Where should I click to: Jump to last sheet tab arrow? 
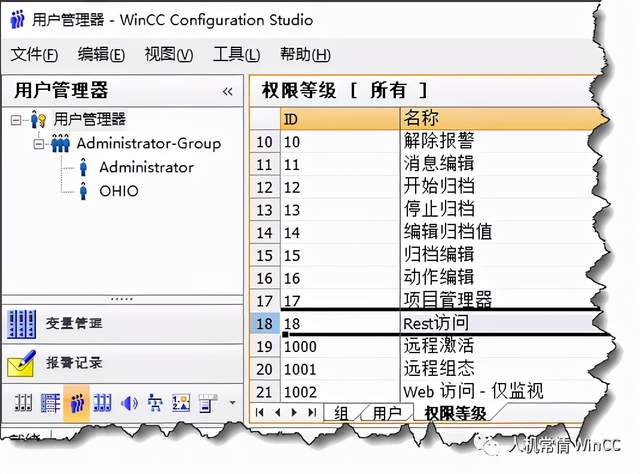(x=312, y=412)
